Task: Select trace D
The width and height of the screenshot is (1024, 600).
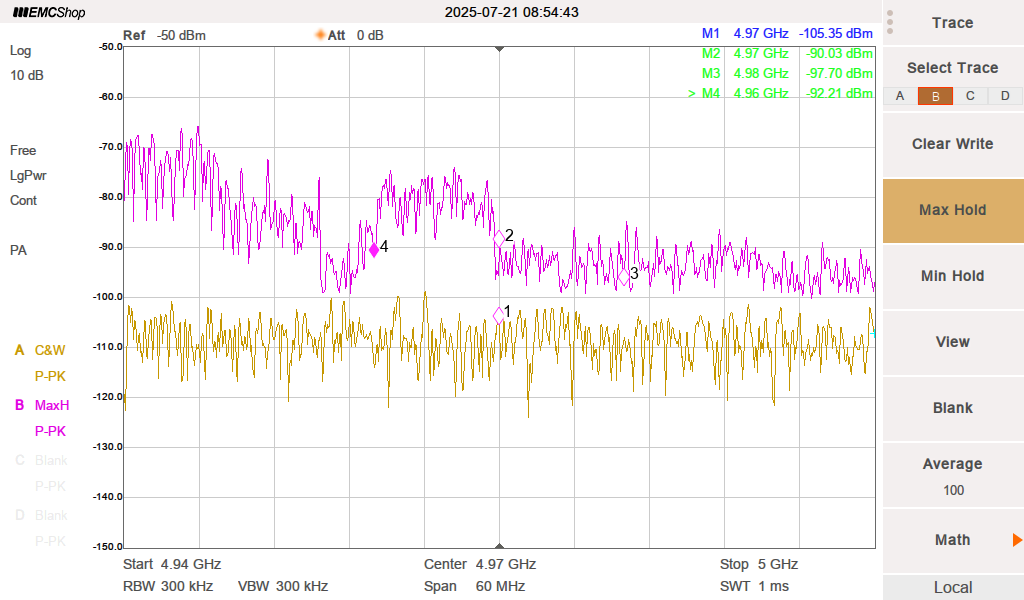Action: (x=1005, y=96)
